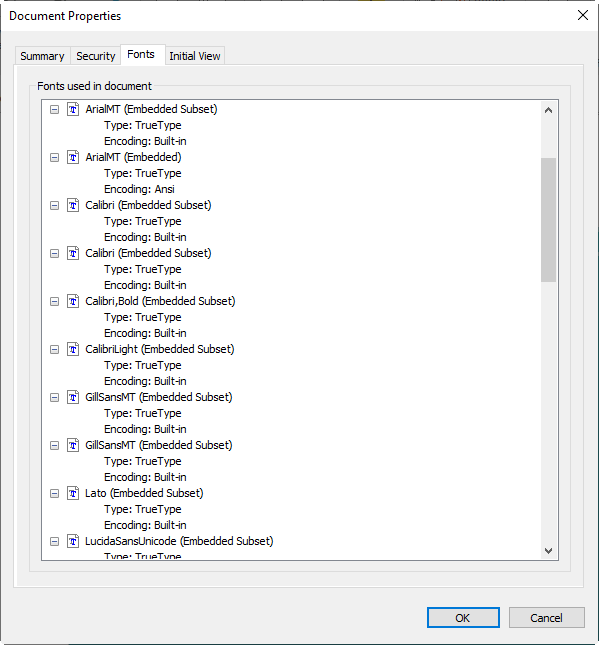
Task: Select 'Type: TrueType' under ArialMT (Embedded)
Action: point(143,174)
